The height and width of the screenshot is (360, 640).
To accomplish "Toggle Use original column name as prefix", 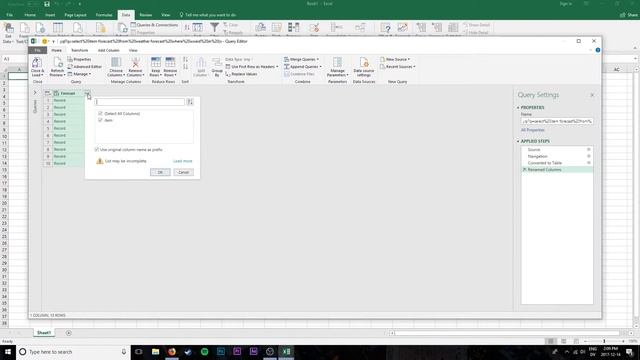I will 97,150.
